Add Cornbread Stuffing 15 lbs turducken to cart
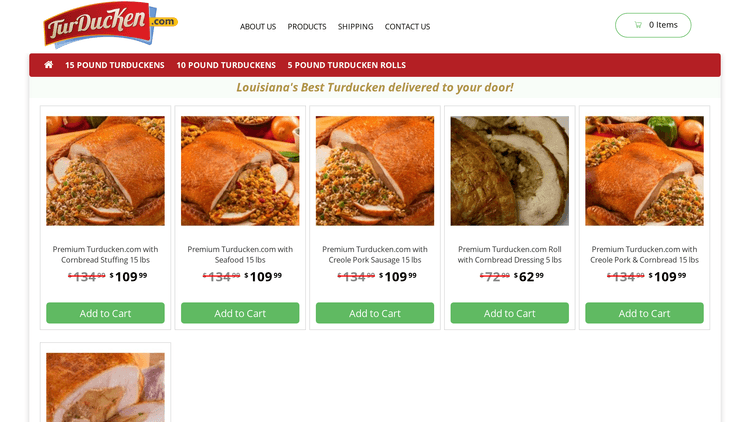Image resolution: width=750 pixels, height=422 pixels. pyautogui.click(x=105, y=313)
